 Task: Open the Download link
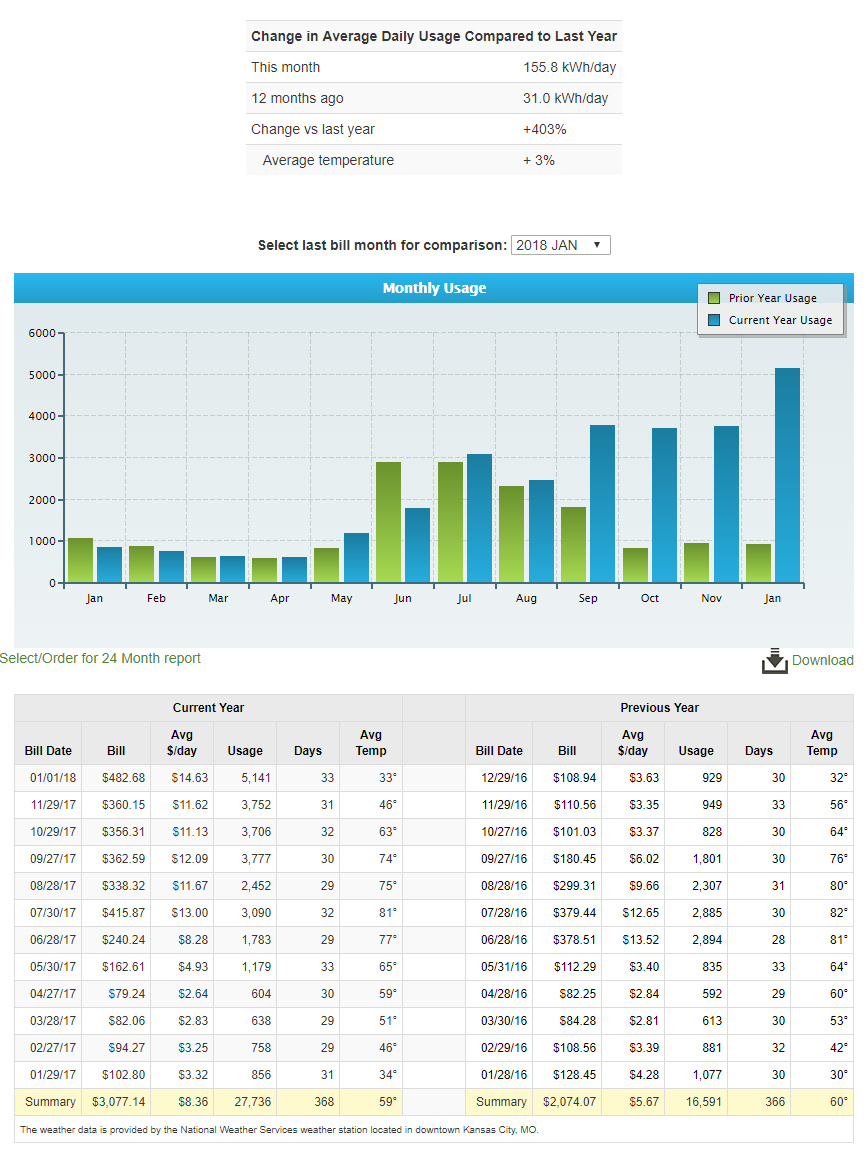pos(822,660)
